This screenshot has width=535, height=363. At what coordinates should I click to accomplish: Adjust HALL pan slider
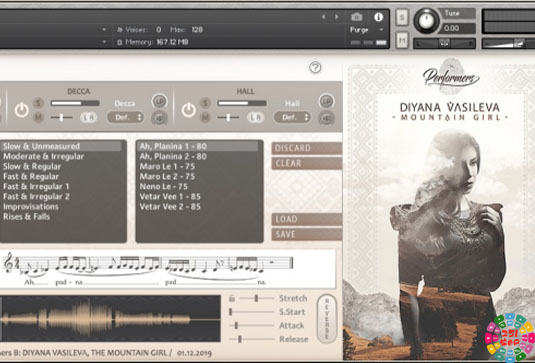(x=228, y=117)
